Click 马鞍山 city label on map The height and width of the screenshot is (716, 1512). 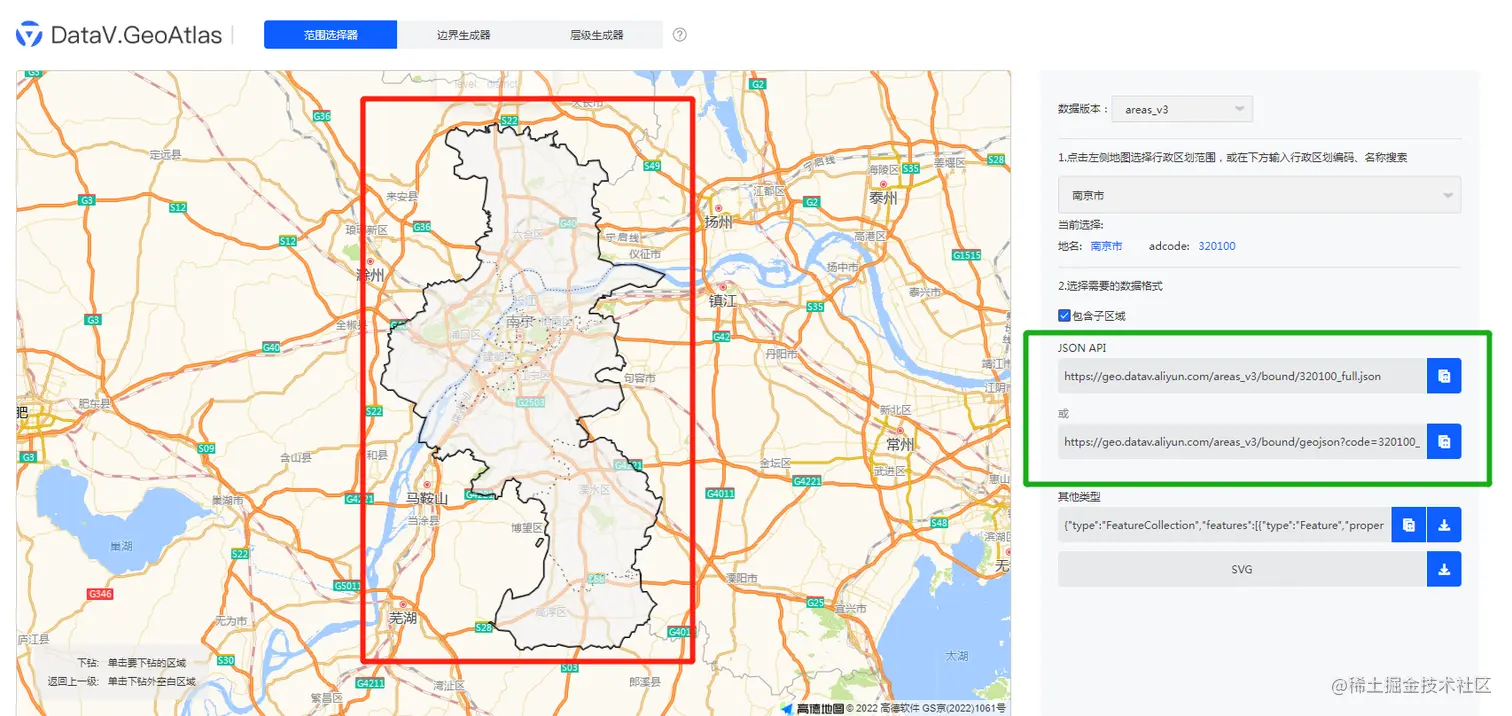pos(427,498)
